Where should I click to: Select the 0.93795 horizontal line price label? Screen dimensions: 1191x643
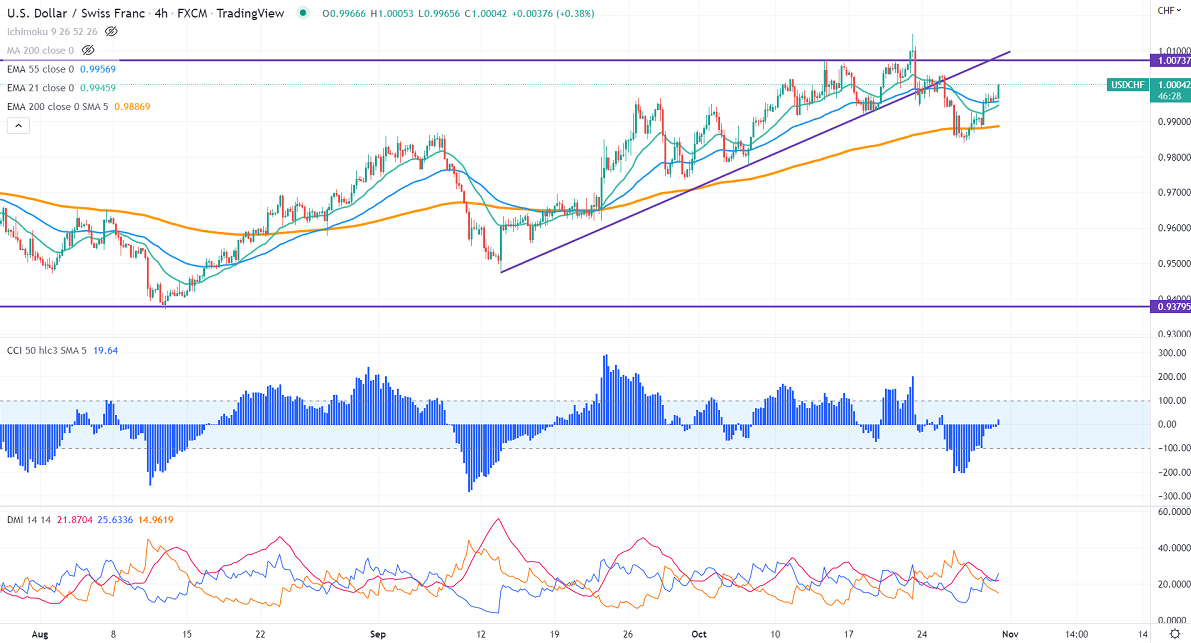tap(1171, 307)
